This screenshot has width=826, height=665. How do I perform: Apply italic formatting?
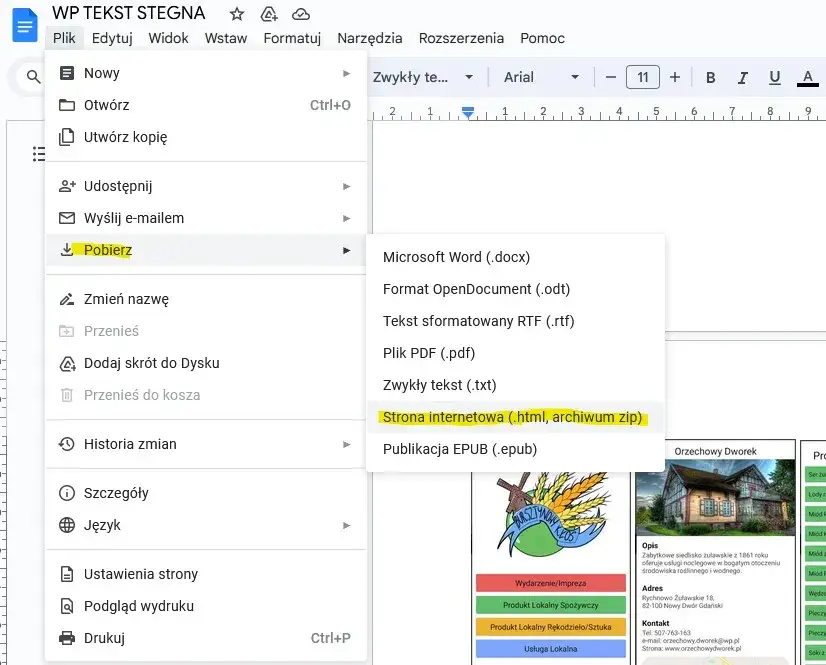point(740,77)
